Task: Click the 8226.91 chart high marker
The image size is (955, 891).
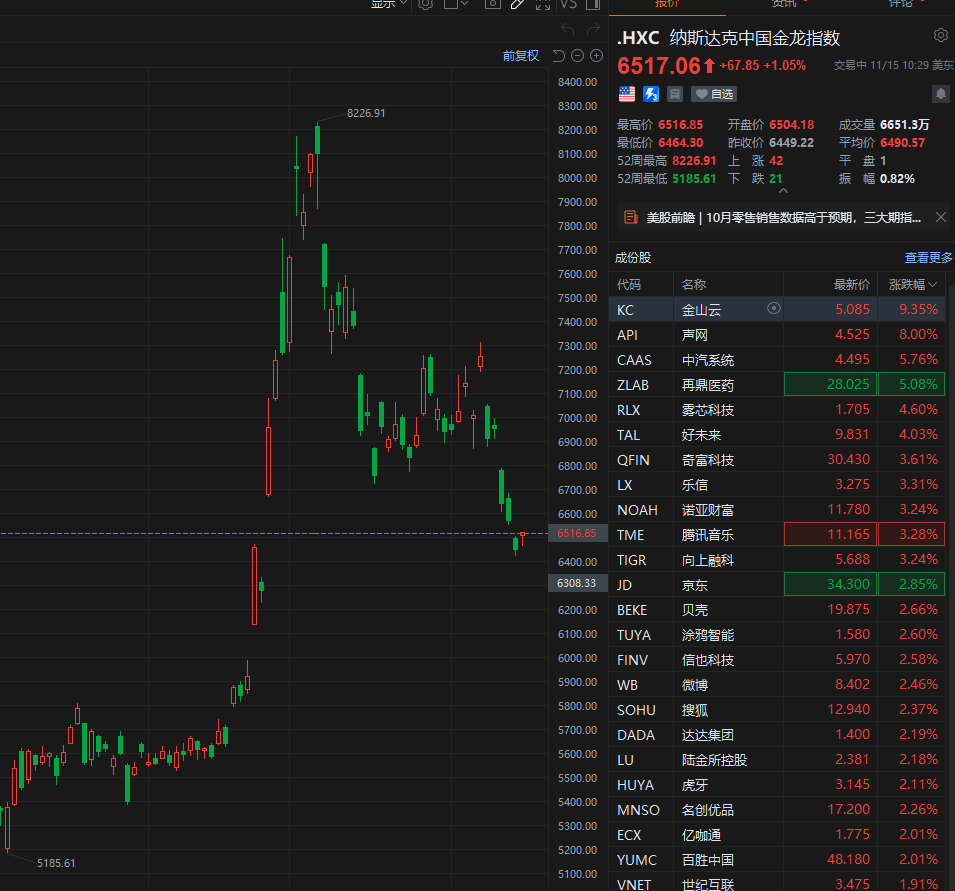Action: click(x=366, y=113)
